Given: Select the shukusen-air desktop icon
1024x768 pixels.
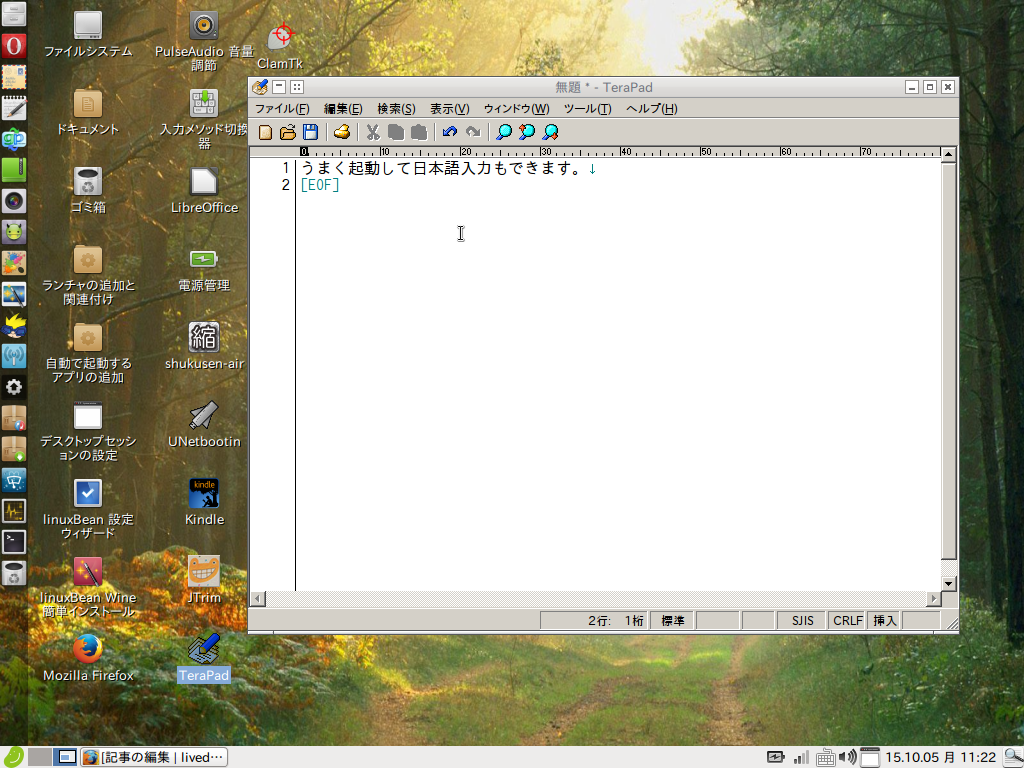Looking at the screenshot, I should (x=204, y=346).
